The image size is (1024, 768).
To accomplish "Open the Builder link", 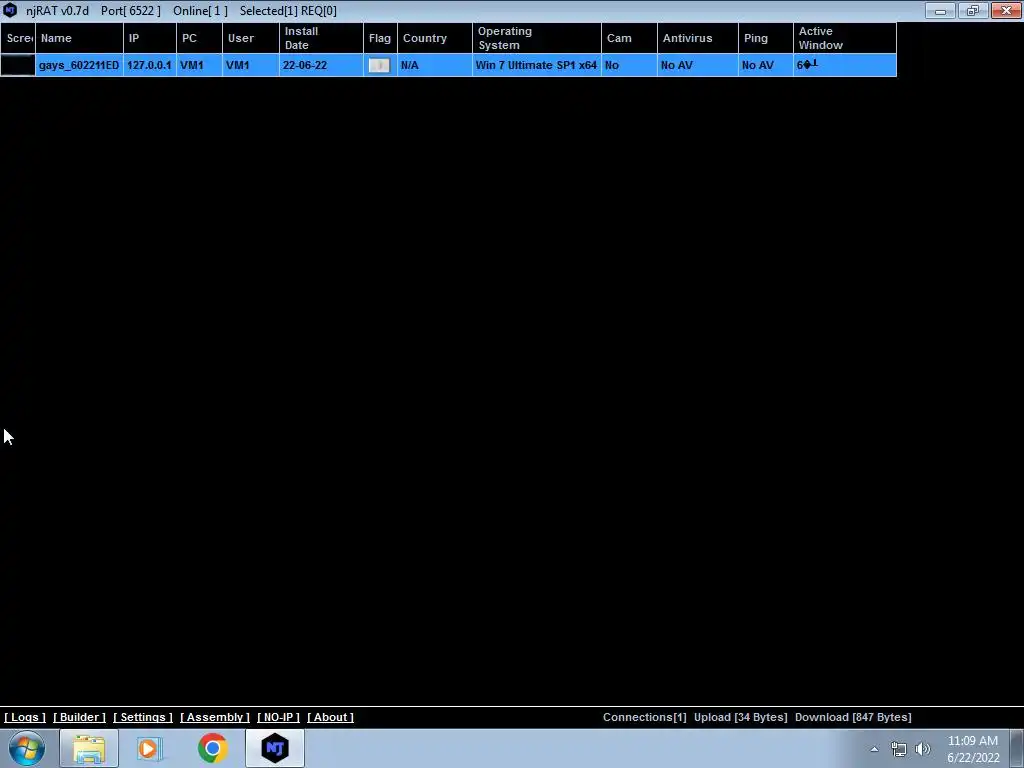I will click(x=79, y=717).
